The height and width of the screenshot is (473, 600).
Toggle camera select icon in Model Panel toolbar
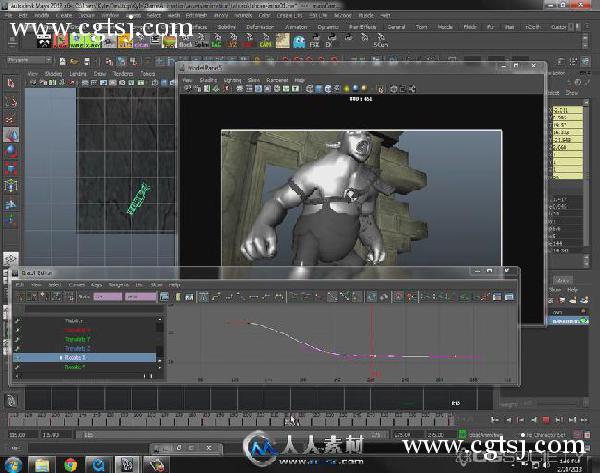(188, 89)
